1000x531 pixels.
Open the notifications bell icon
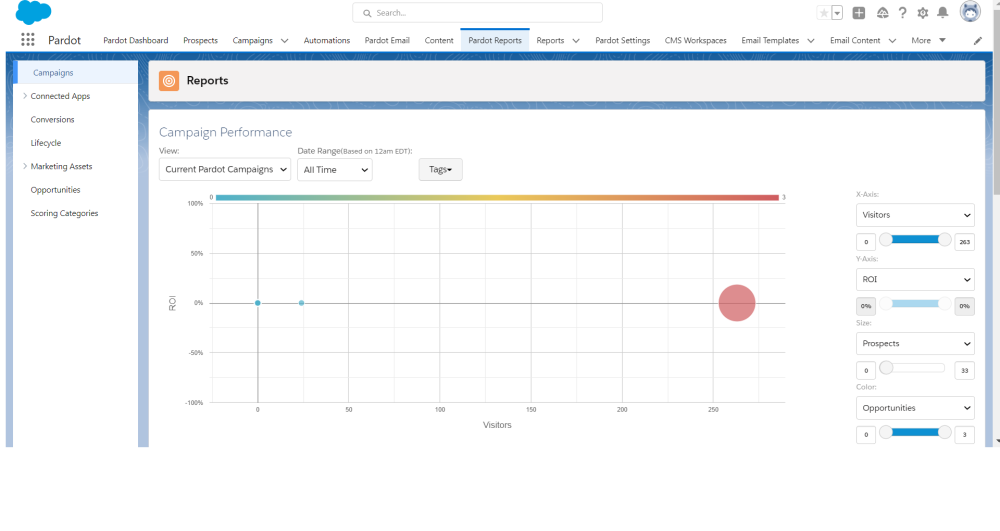943,13
